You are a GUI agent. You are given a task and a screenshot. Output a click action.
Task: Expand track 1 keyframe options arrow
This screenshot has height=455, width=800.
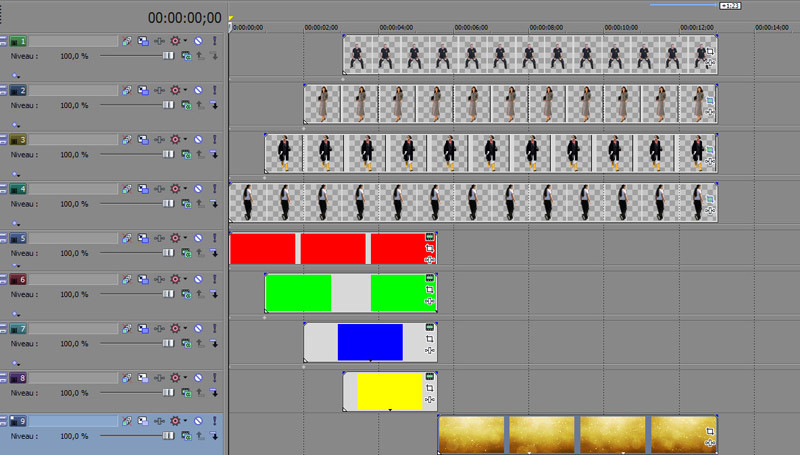click(15, 75)
